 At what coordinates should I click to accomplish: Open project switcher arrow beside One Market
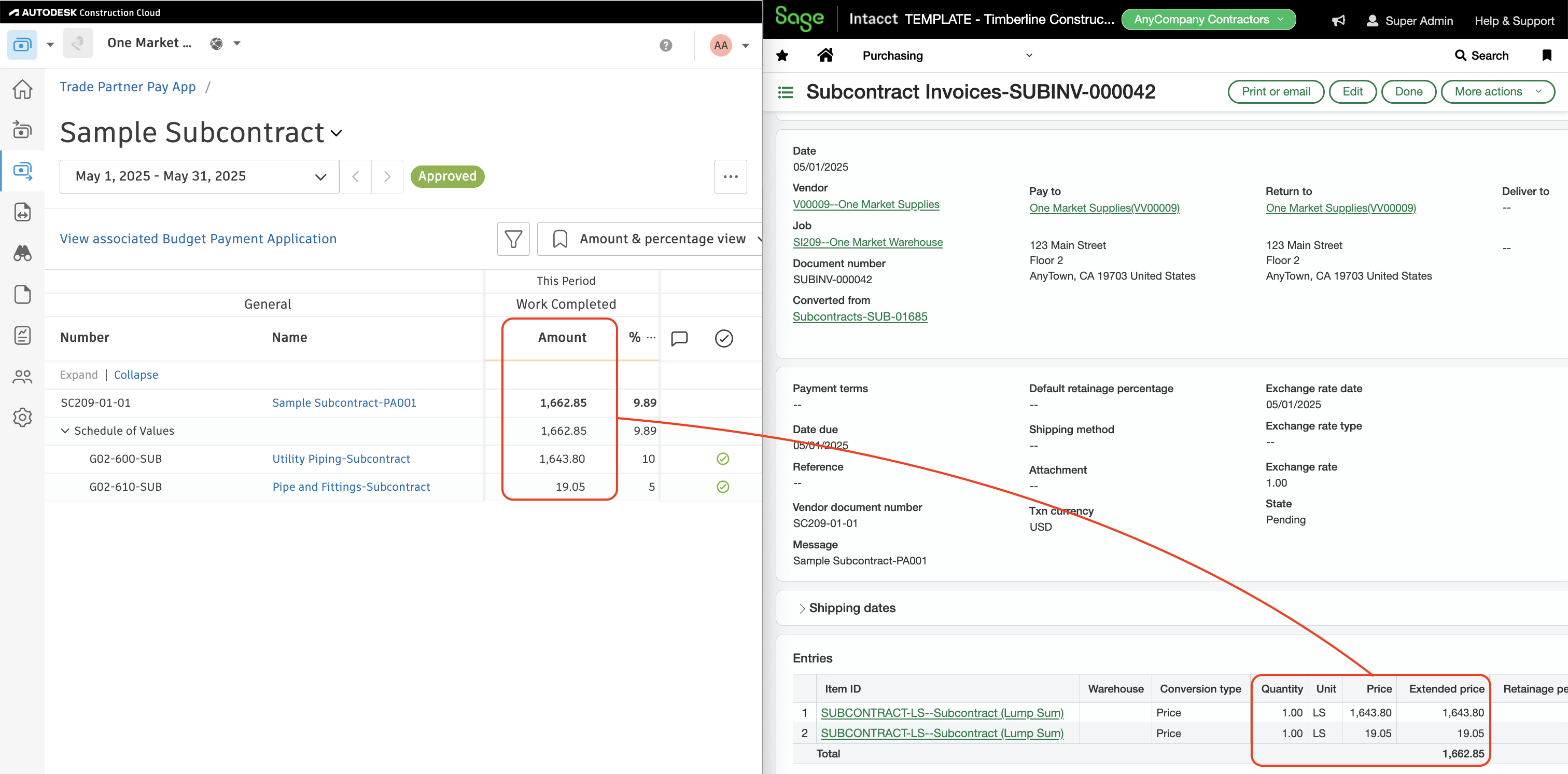click(x=237, y=43)
